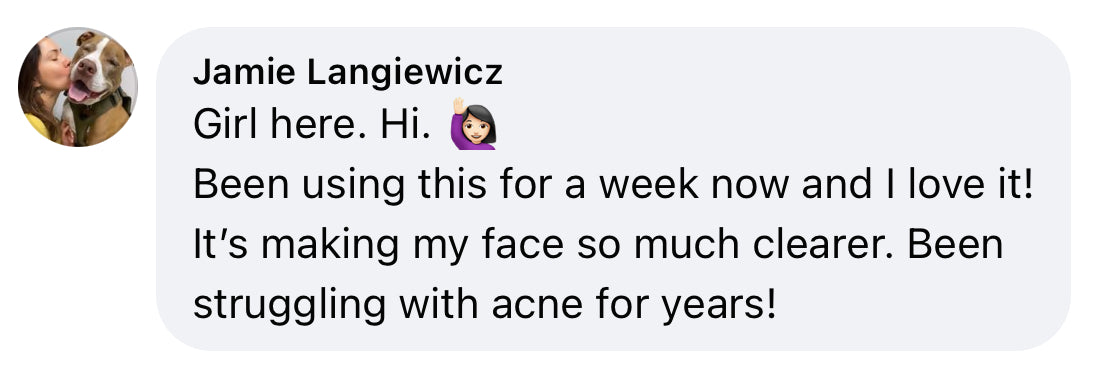Click the text 'Girl here. Hi.'

(x=311, y=125)
